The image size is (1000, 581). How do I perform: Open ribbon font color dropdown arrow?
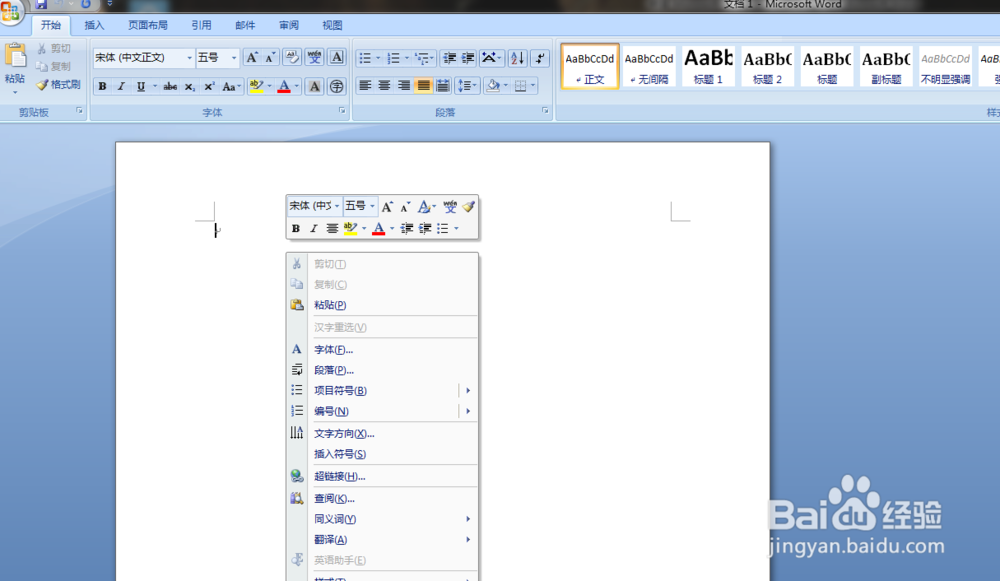297,86
